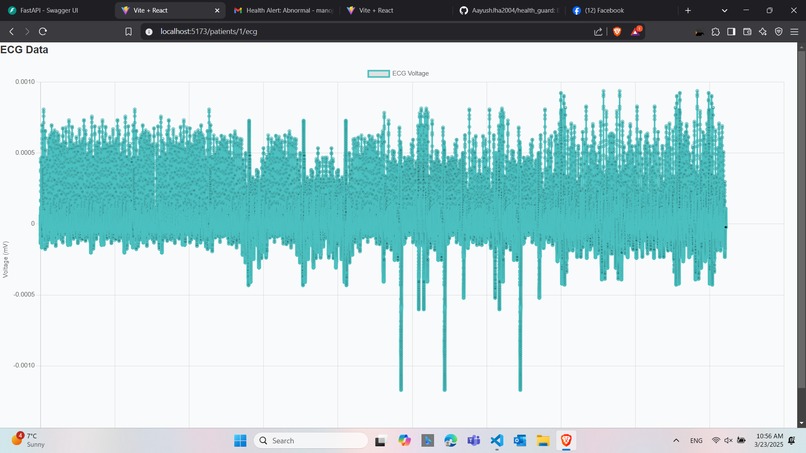Open a new browser tab
This screenshot has height=453, width=806.
[688, 10]
